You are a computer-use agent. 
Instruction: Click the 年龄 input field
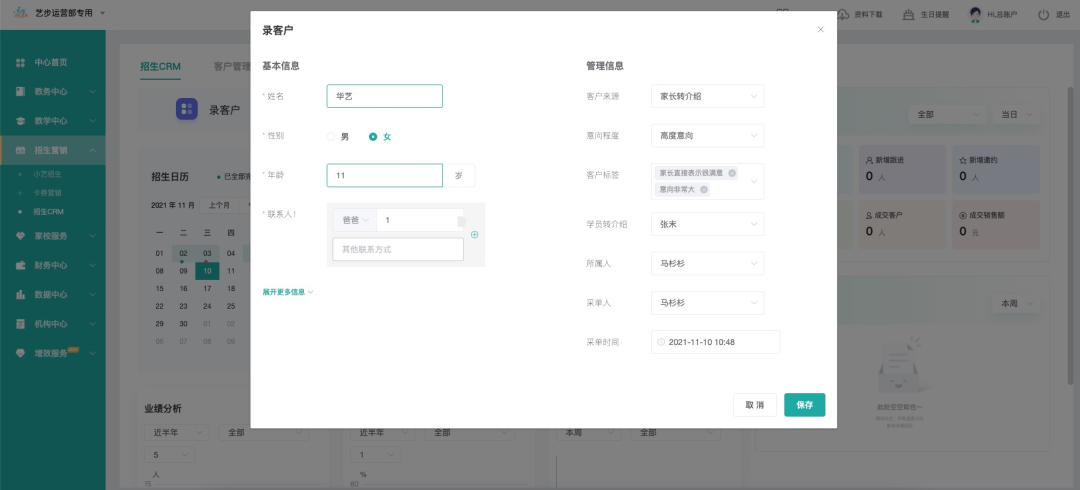[x=384, y=176]
